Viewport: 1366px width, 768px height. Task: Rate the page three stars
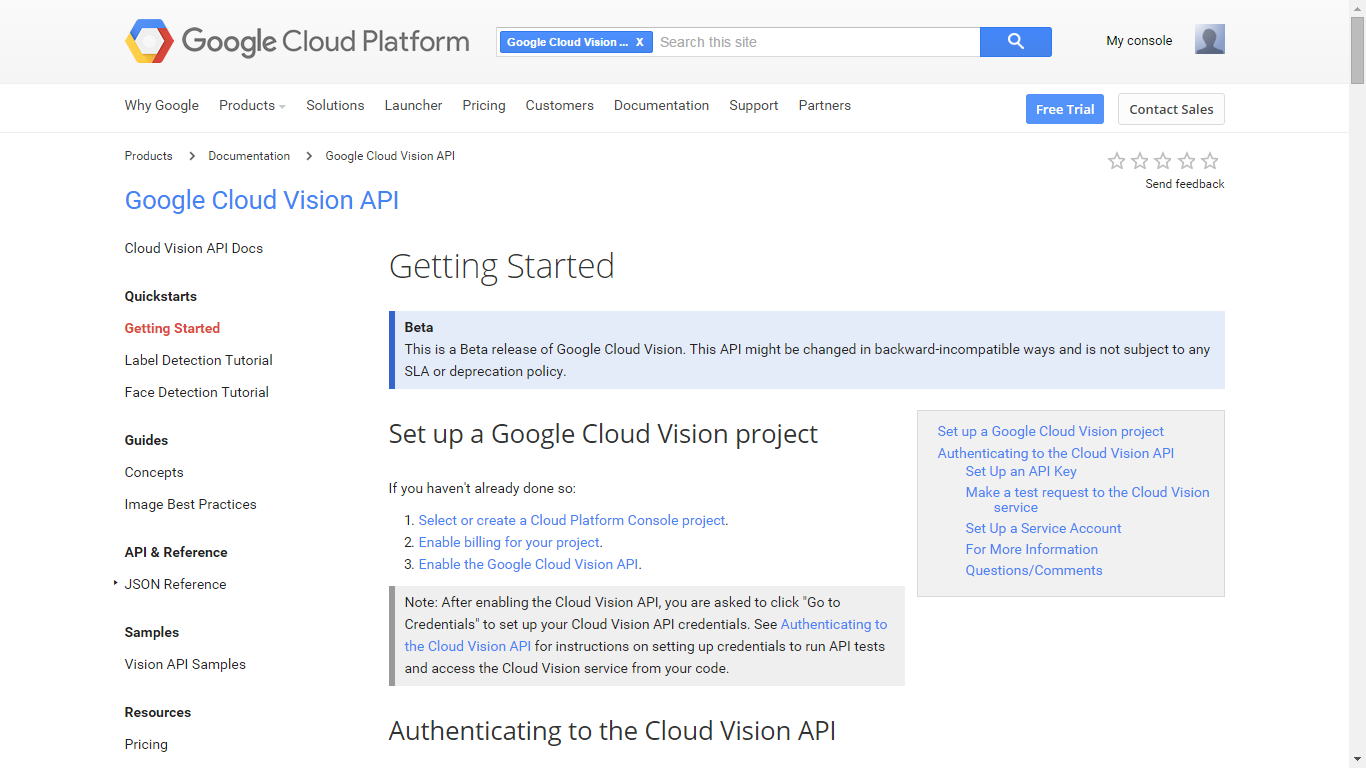click(1163, 161)
